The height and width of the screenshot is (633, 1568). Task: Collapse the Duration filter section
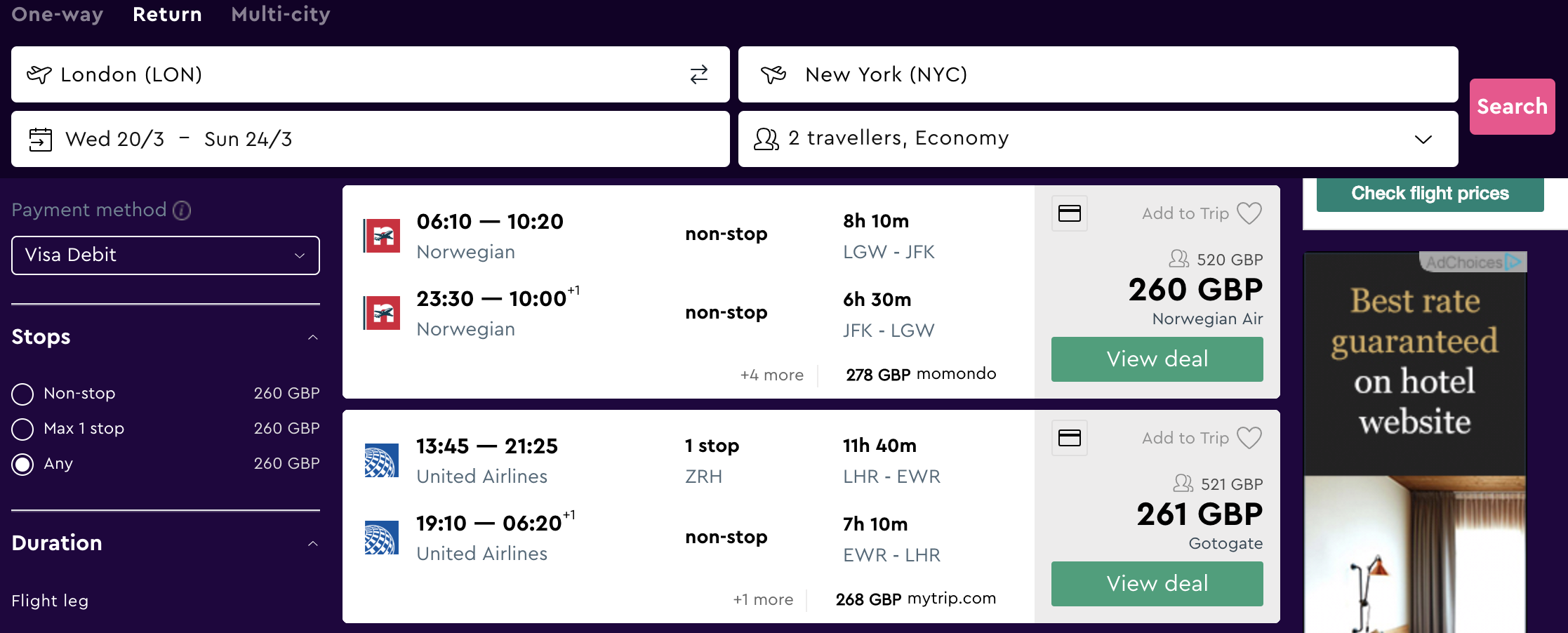coord(313,544)
